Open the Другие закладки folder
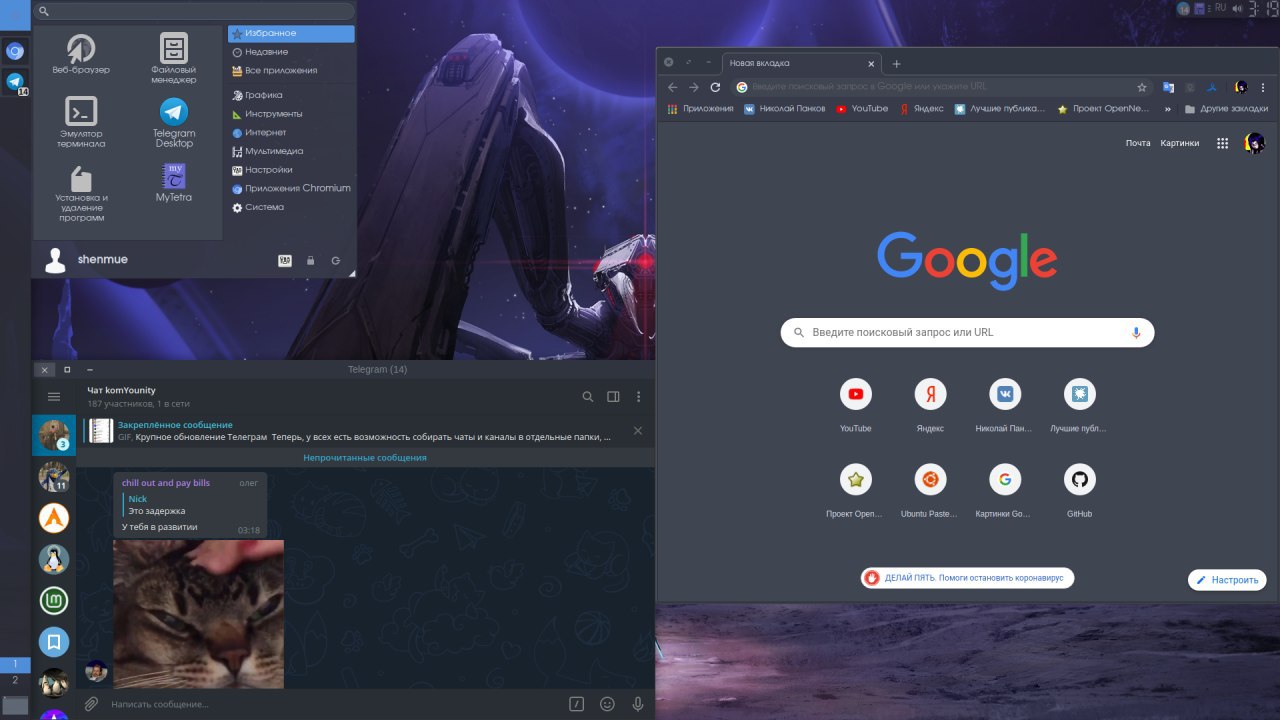Viewport: 1280px width, 720px height. (x=1226, y=108)
